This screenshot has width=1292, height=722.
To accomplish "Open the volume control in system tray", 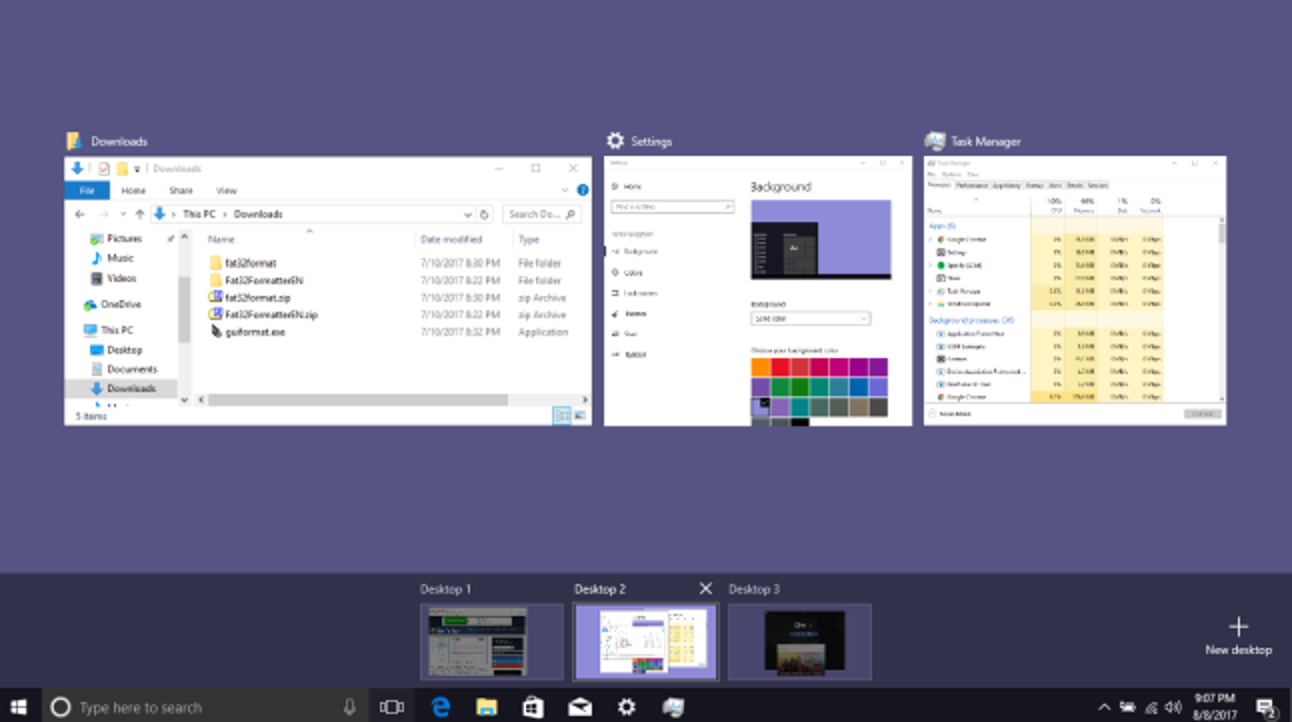I will [1174, 707].
